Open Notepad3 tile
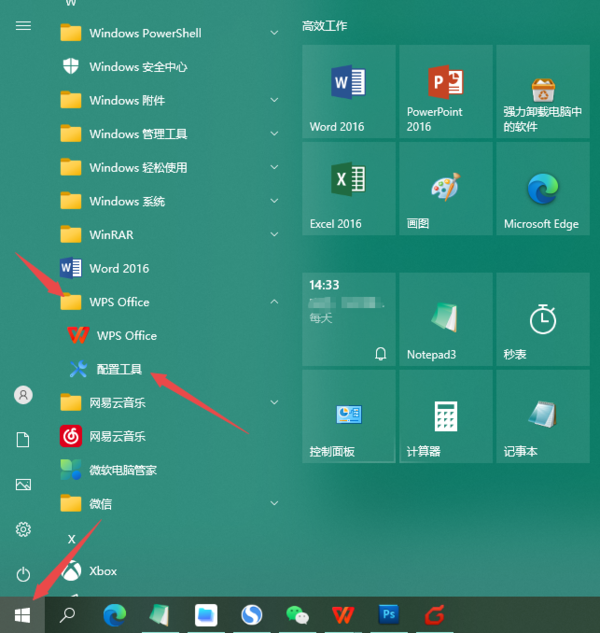This screenshot has width=600, height=633. point(446,319)
